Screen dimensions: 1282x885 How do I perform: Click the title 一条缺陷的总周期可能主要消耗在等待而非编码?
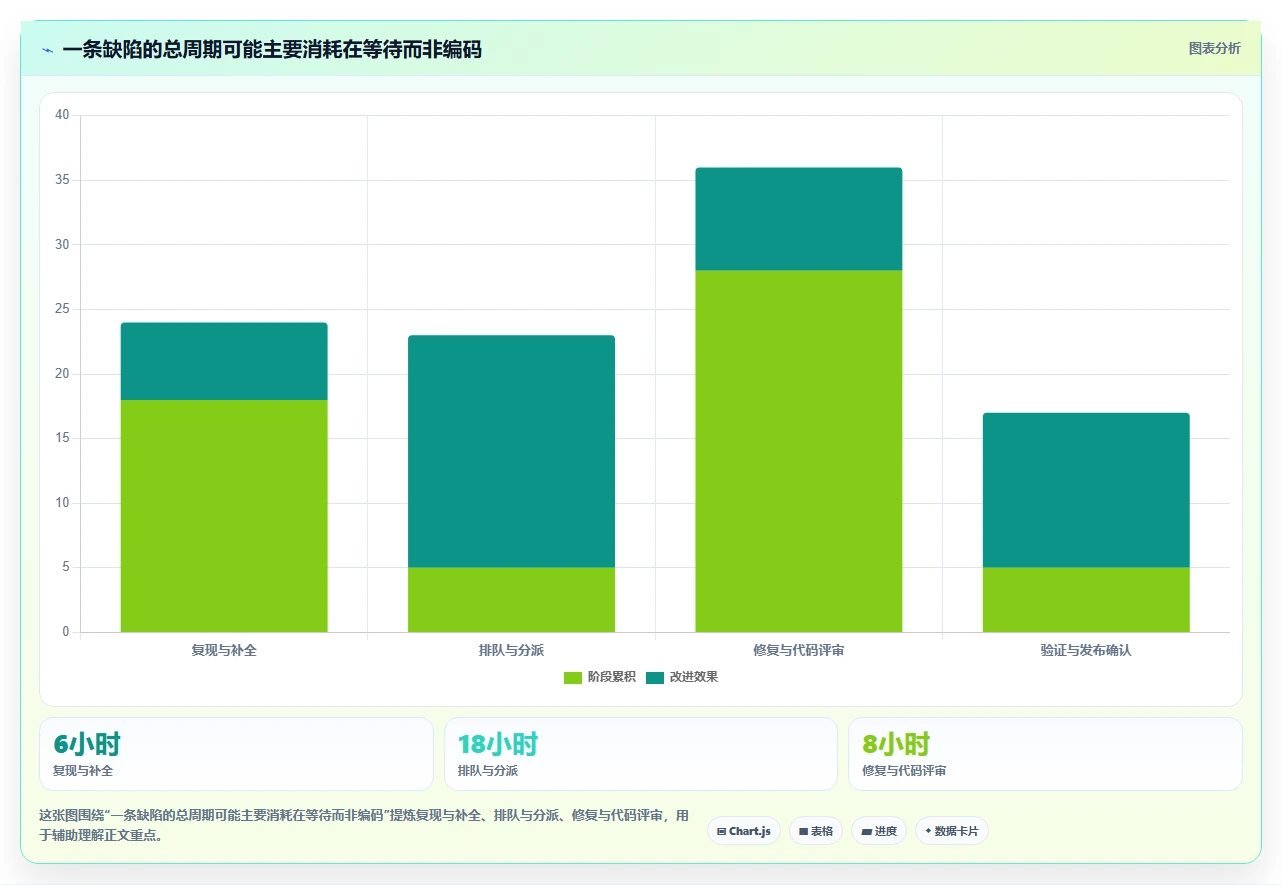[x=272, y=50]
